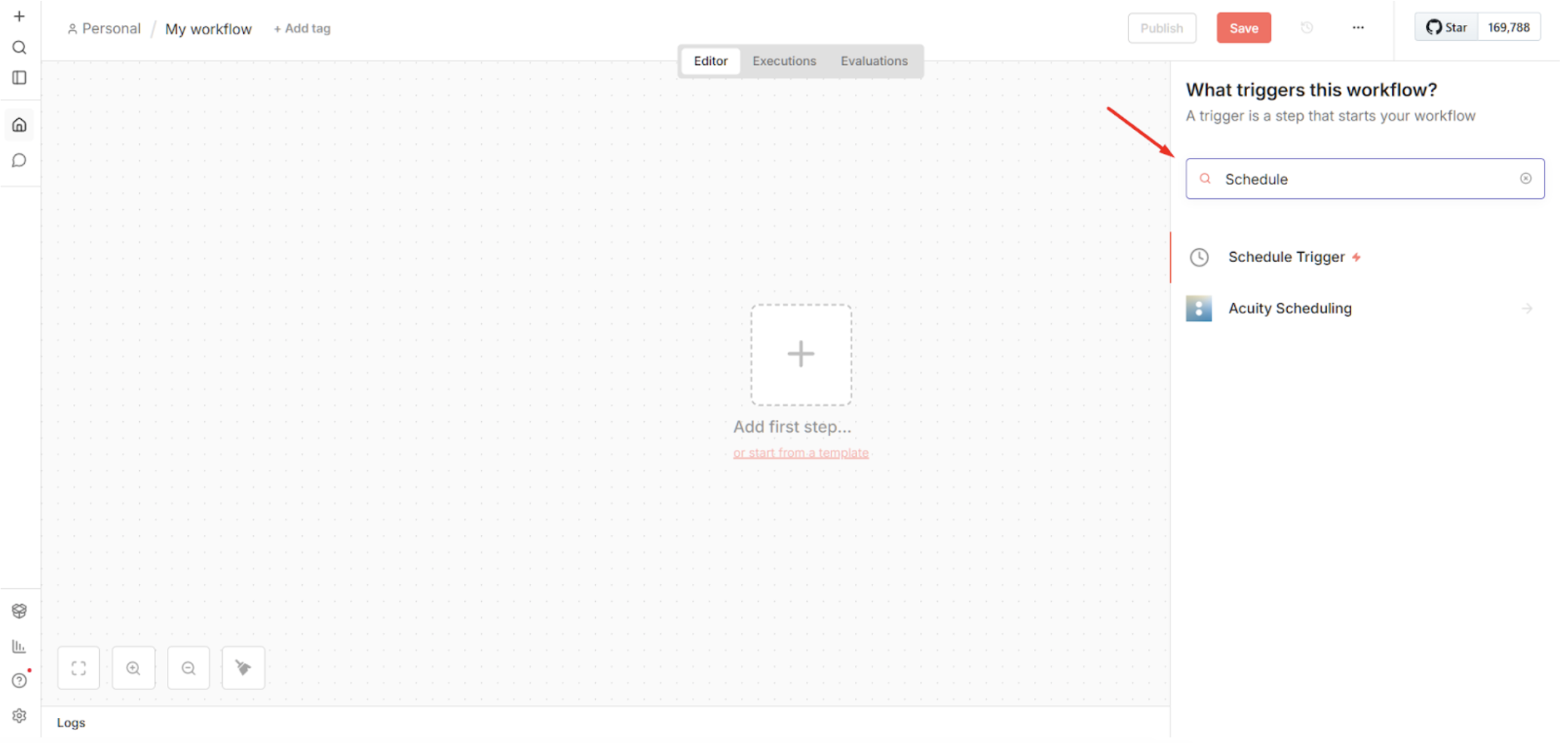The width and height of the screenshot is (1568, 743).
Task: Click the tidy up nodes icon
Action: tap(243, 668)
